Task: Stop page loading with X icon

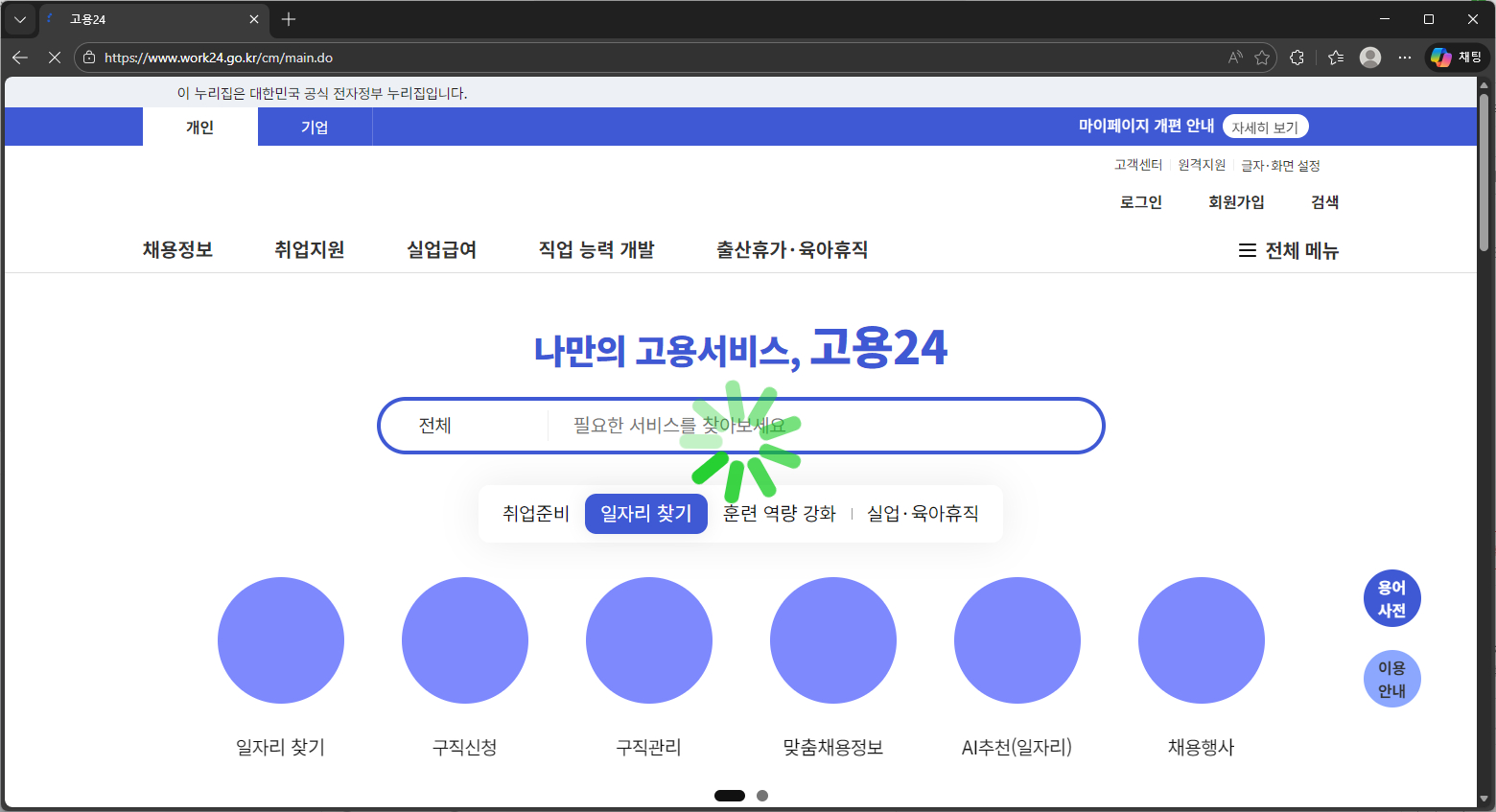Action: pyautogui.click(x=55, y=58)
